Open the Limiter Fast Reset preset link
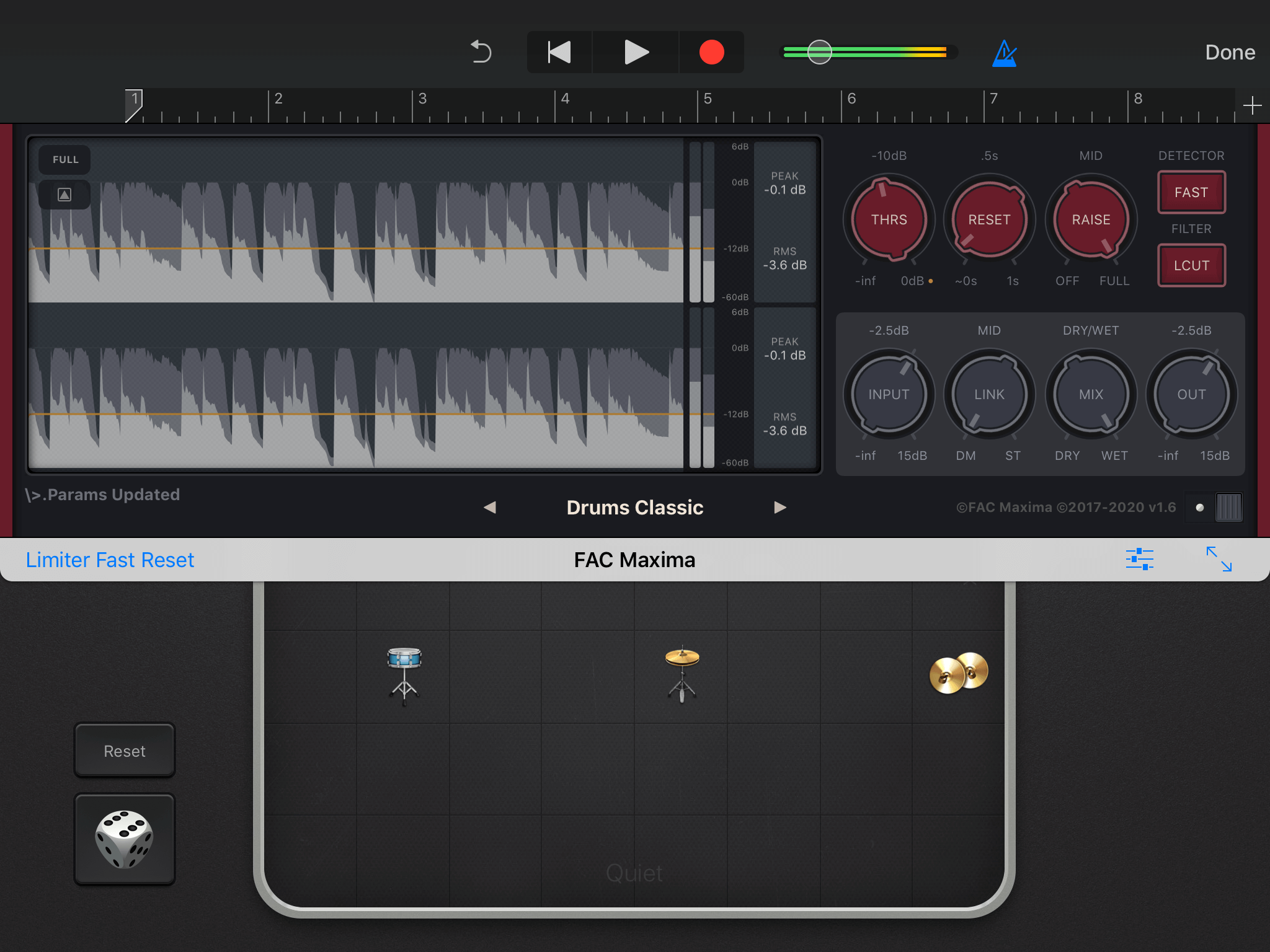Image resolution: width=1270 pixels, height=952 pixels. coord(110,560)
